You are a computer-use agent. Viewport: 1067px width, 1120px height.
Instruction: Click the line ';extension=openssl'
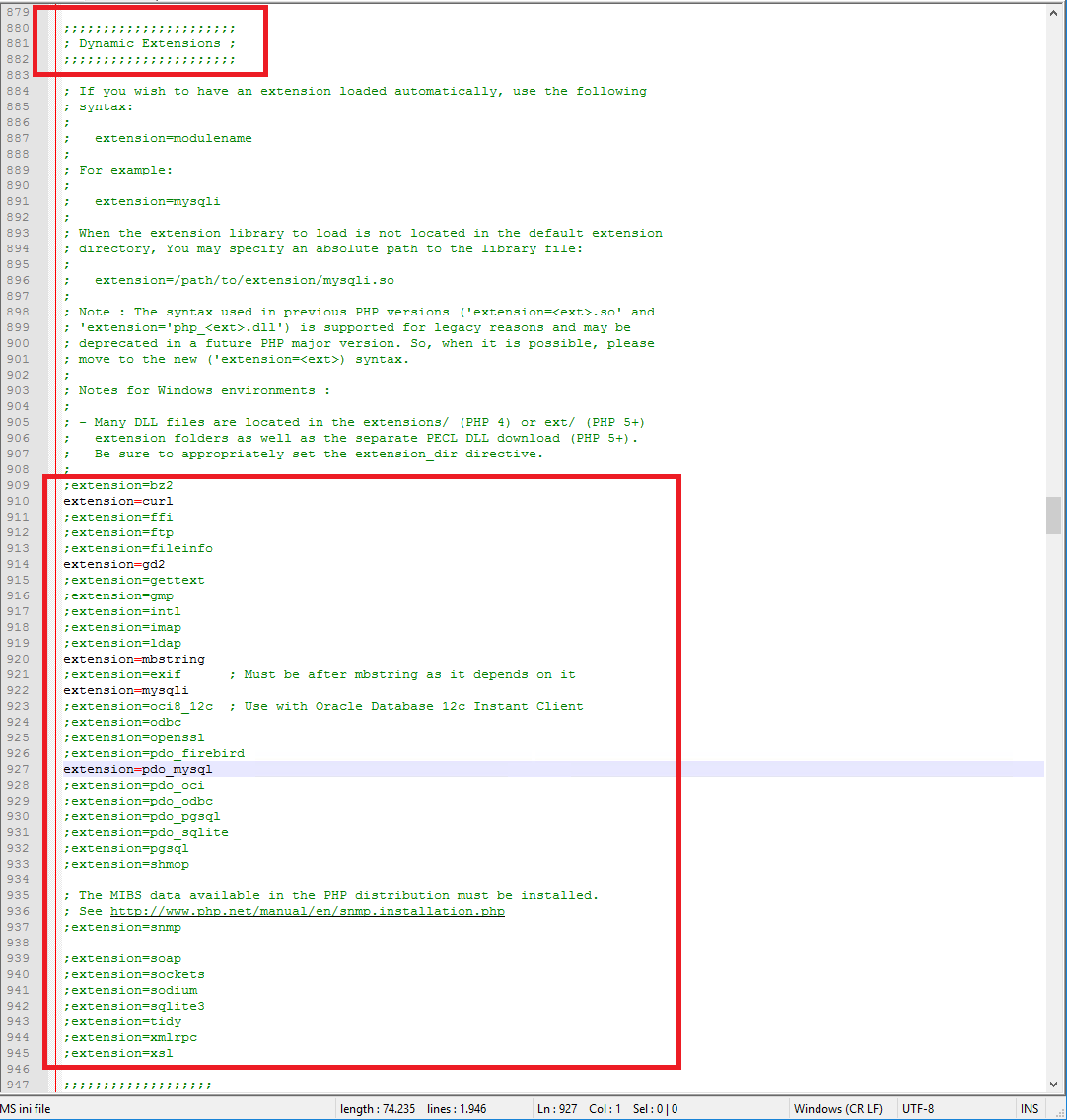[x=134, y=737]
